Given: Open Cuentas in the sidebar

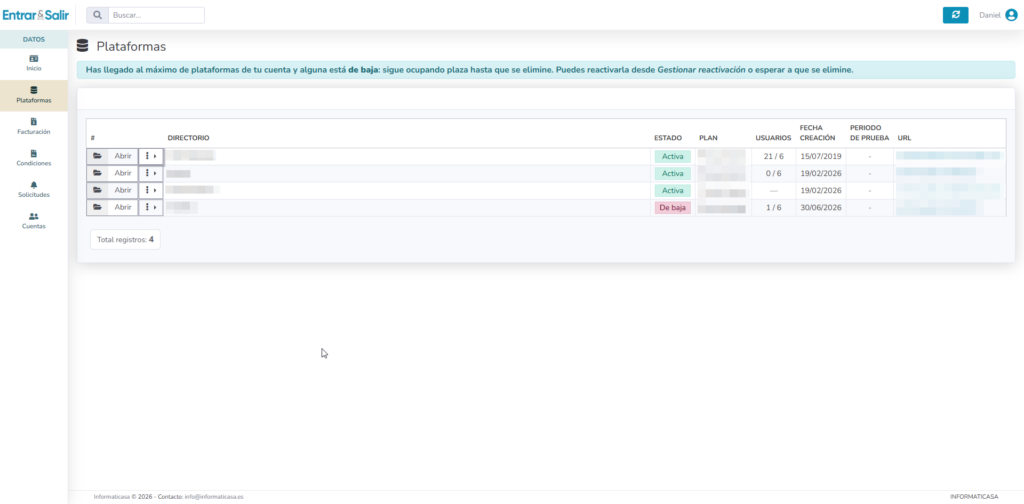Looking at the screenshot, I should [34, 221].
